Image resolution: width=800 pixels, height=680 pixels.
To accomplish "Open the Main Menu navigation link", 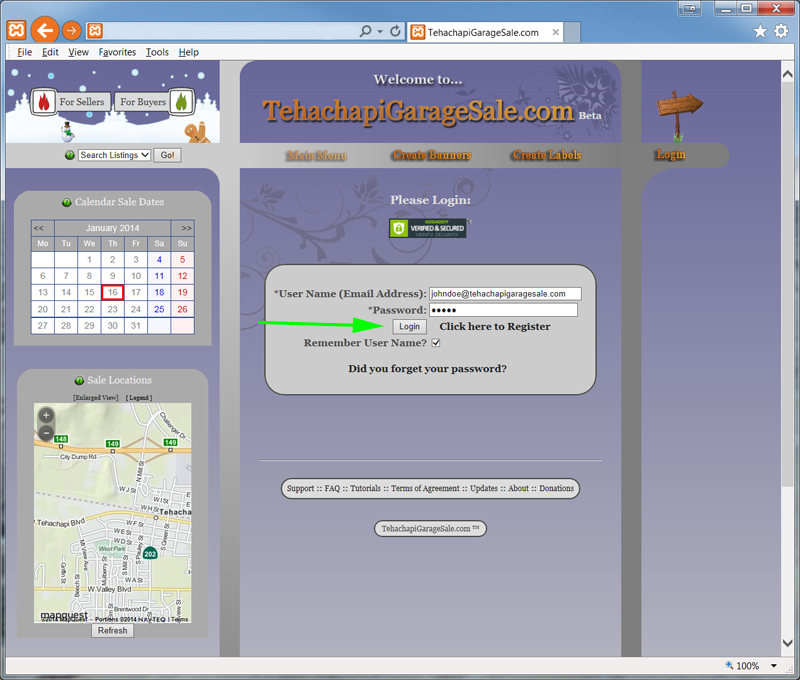I will (317, 155).
